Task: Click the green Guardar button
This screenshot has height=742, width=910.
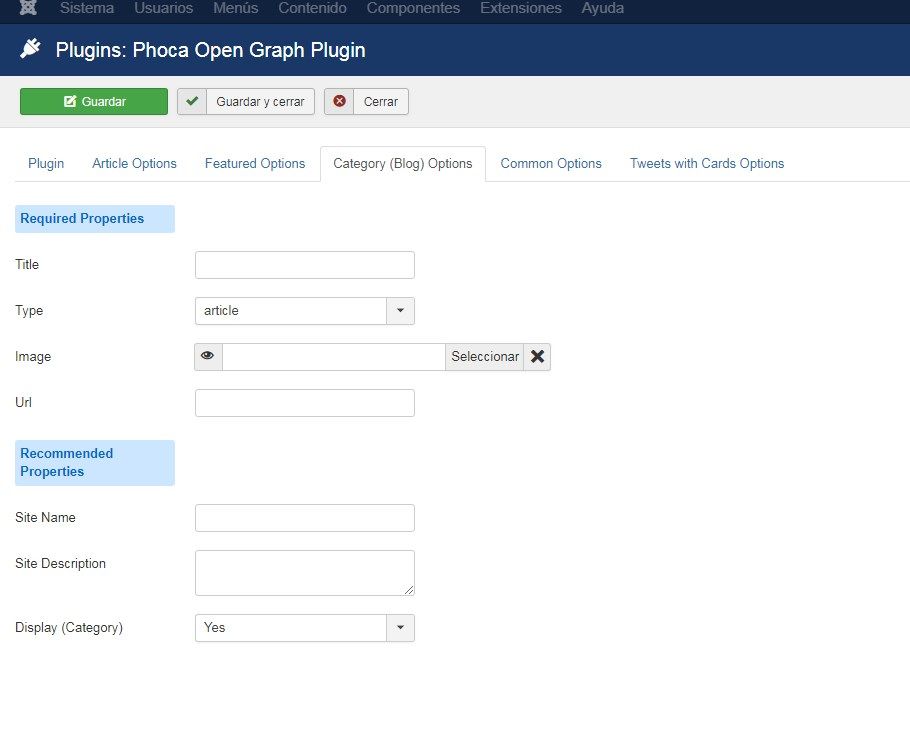Action: click(x=94, y=102)
